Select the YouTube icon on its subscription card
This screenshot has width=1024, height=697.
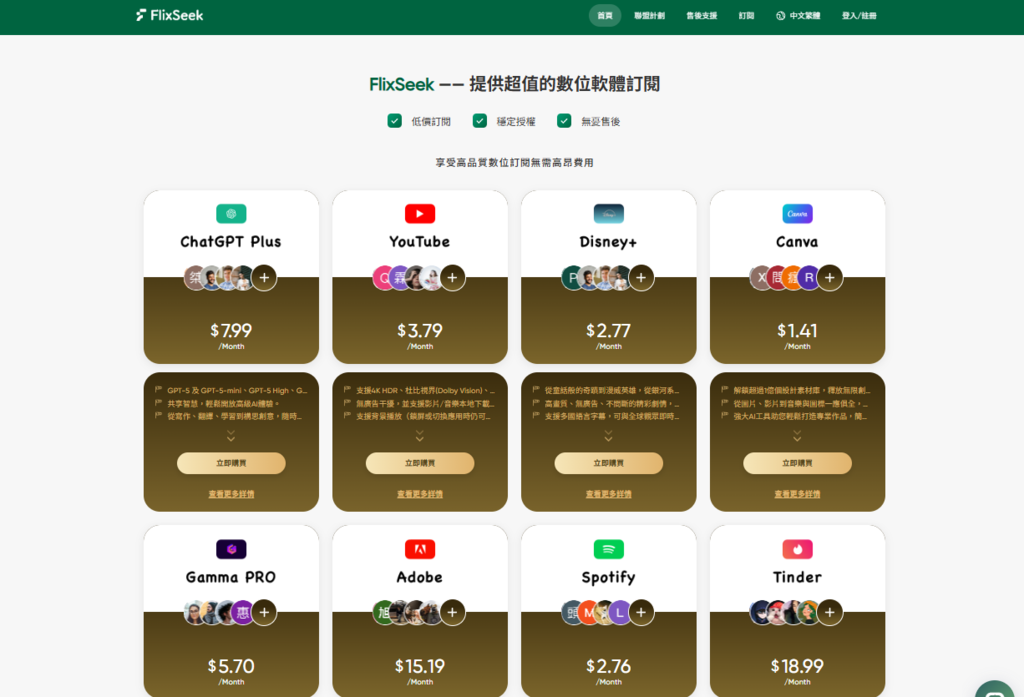click(419, 213)
